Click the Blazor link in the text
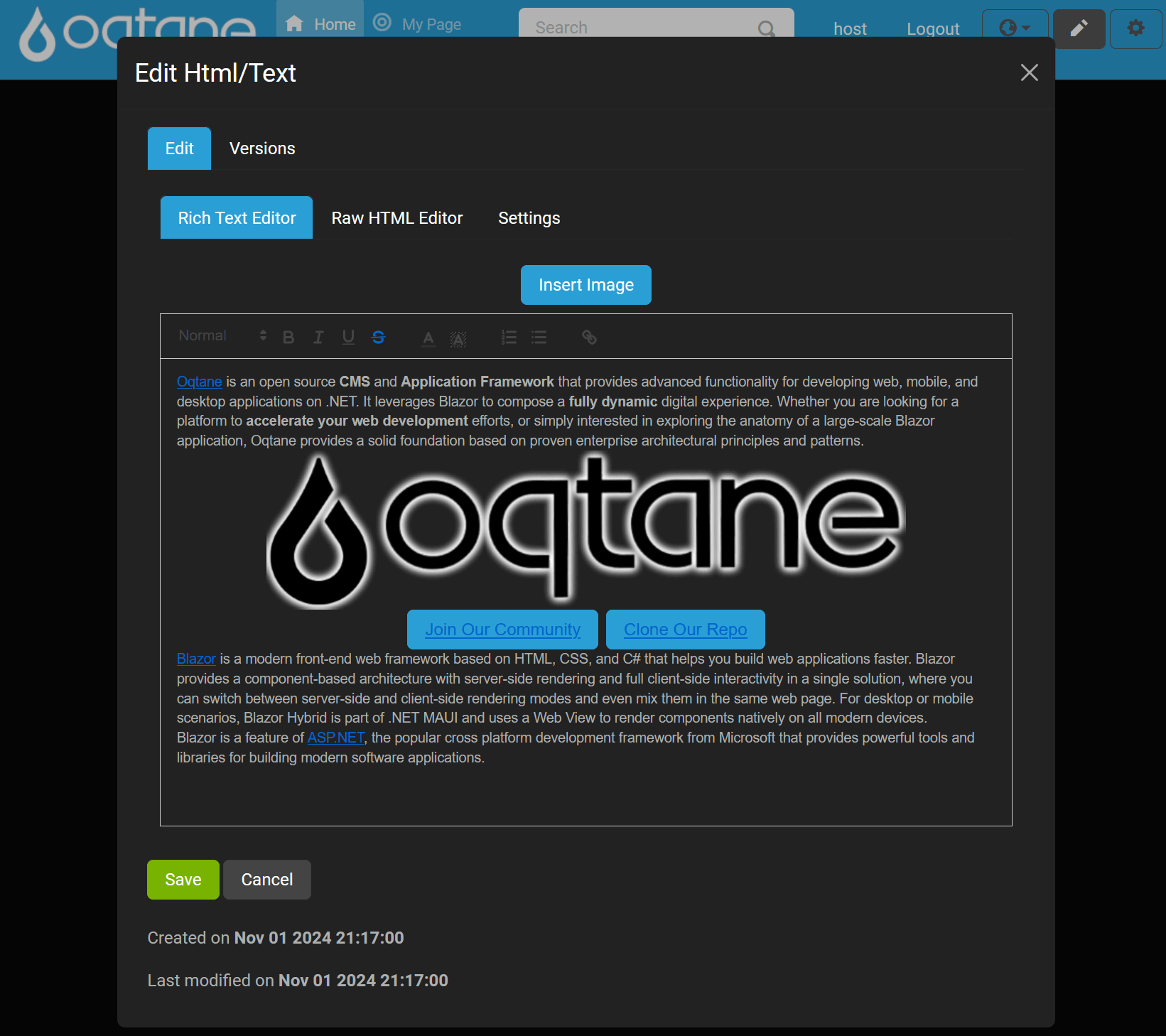Screen dimensions: 1166x1036 pyautogui.click(x=196, y=659)
